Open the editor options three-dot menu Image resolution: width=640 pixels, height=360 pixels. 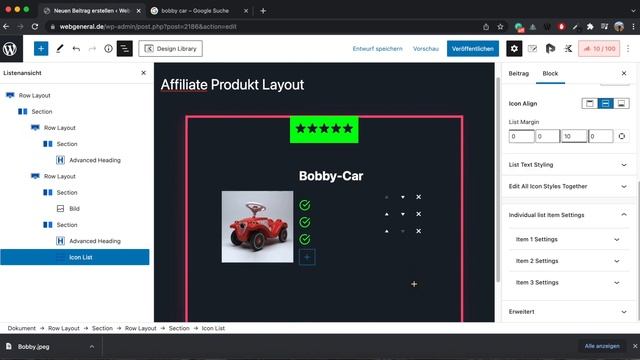628,49
